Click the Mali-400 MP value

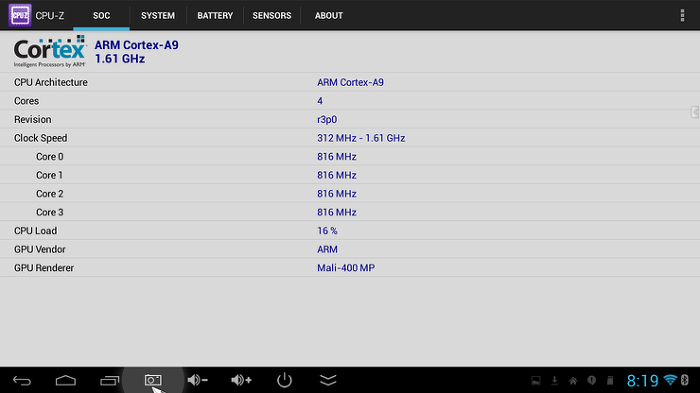[346, 268]
